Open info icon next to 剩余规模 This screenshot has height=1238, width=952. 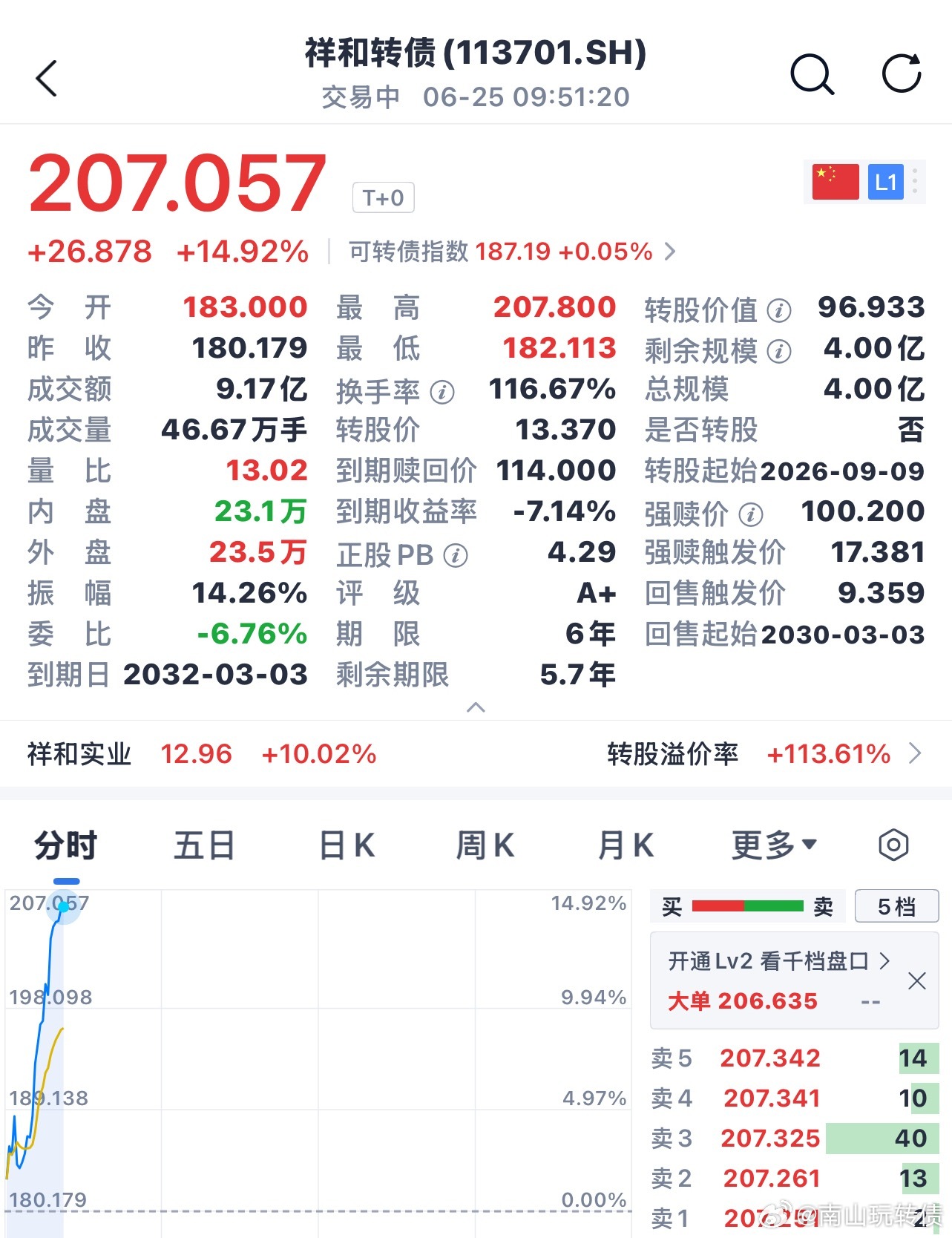click(x=778, y=351)
